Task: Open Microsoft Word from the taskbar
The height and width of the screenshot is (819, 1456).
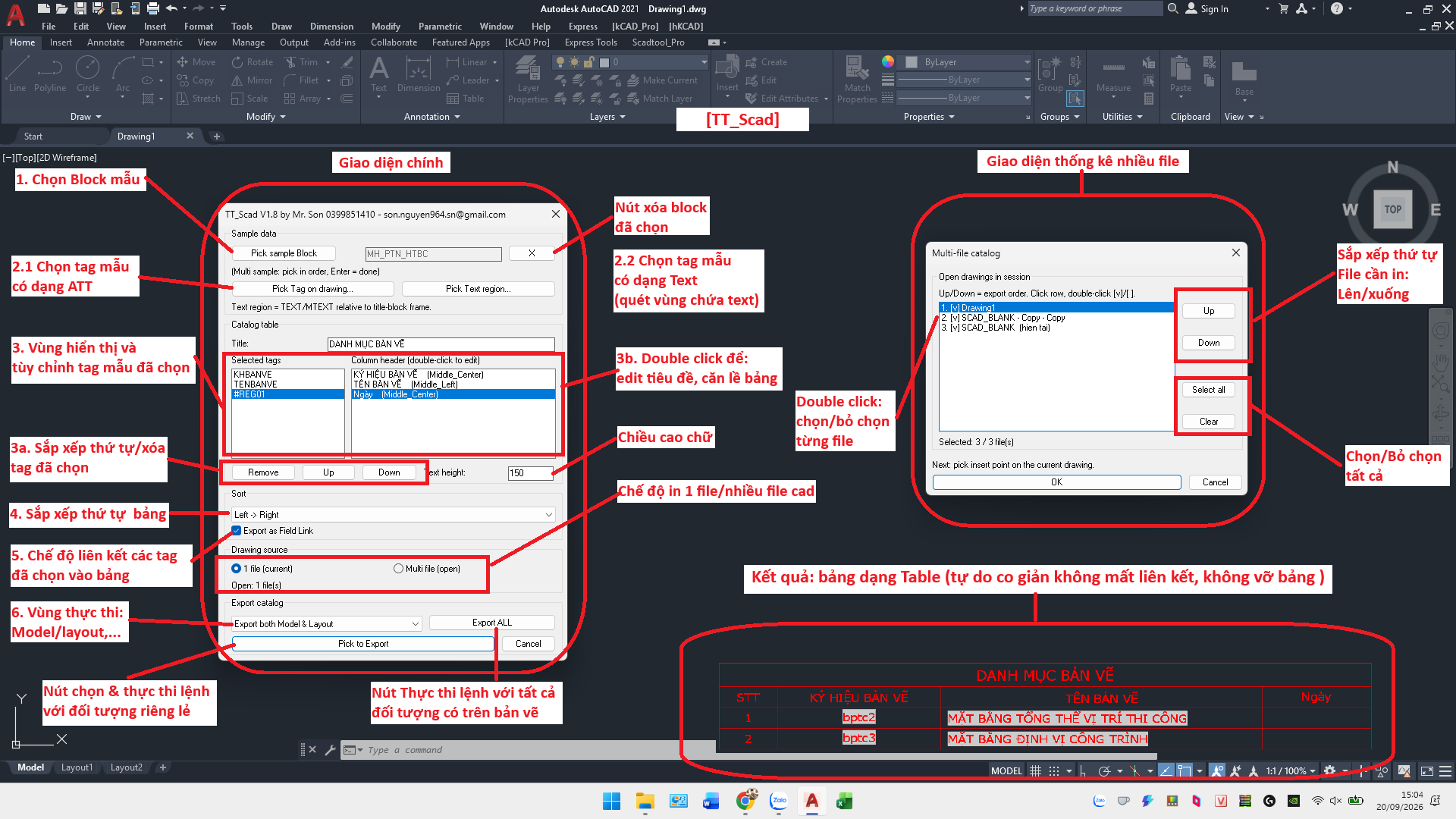Action: click(711, 801)
